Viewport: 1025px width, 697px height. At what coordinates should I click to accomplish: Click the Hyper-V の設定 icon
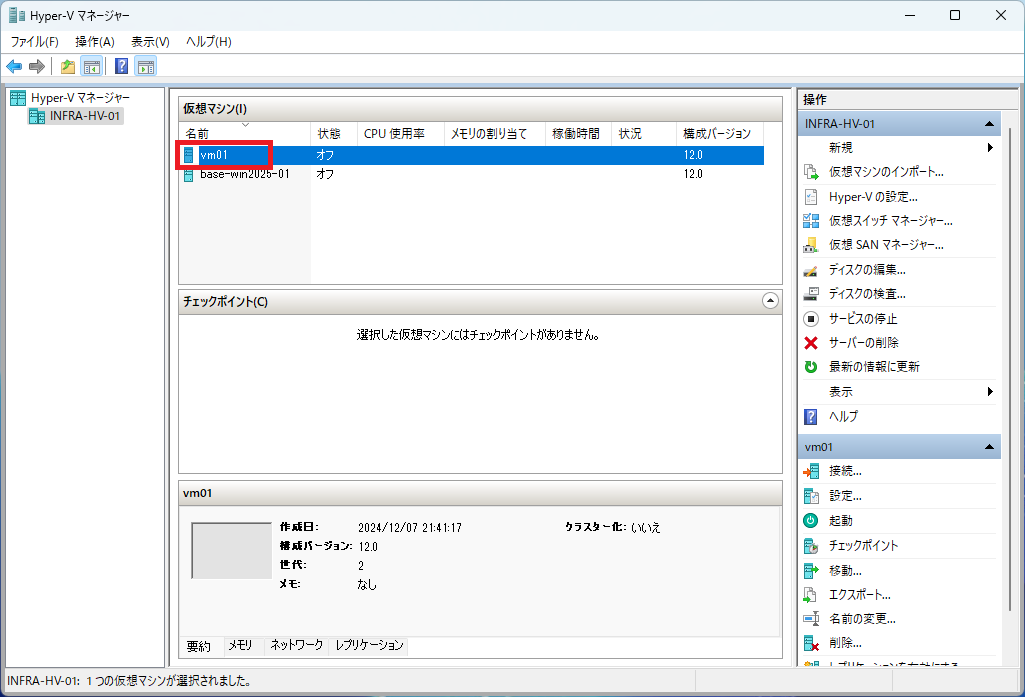click(811, 197)
